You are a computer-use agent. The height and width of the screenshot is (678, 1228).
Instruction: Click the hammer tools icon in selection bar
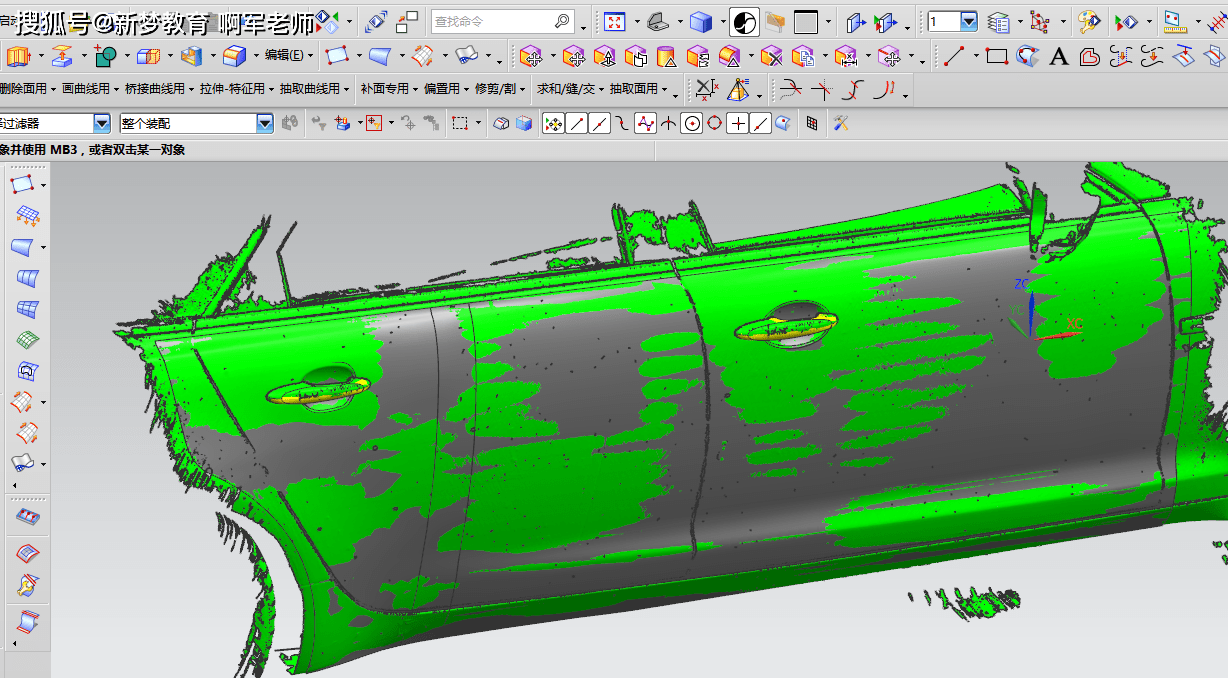(841, 124)
